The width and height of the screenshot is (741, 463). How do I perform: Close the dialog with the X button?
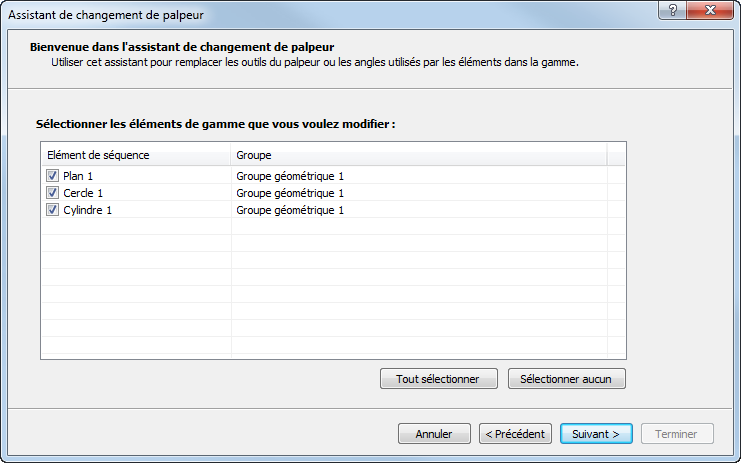coord(710,9)
